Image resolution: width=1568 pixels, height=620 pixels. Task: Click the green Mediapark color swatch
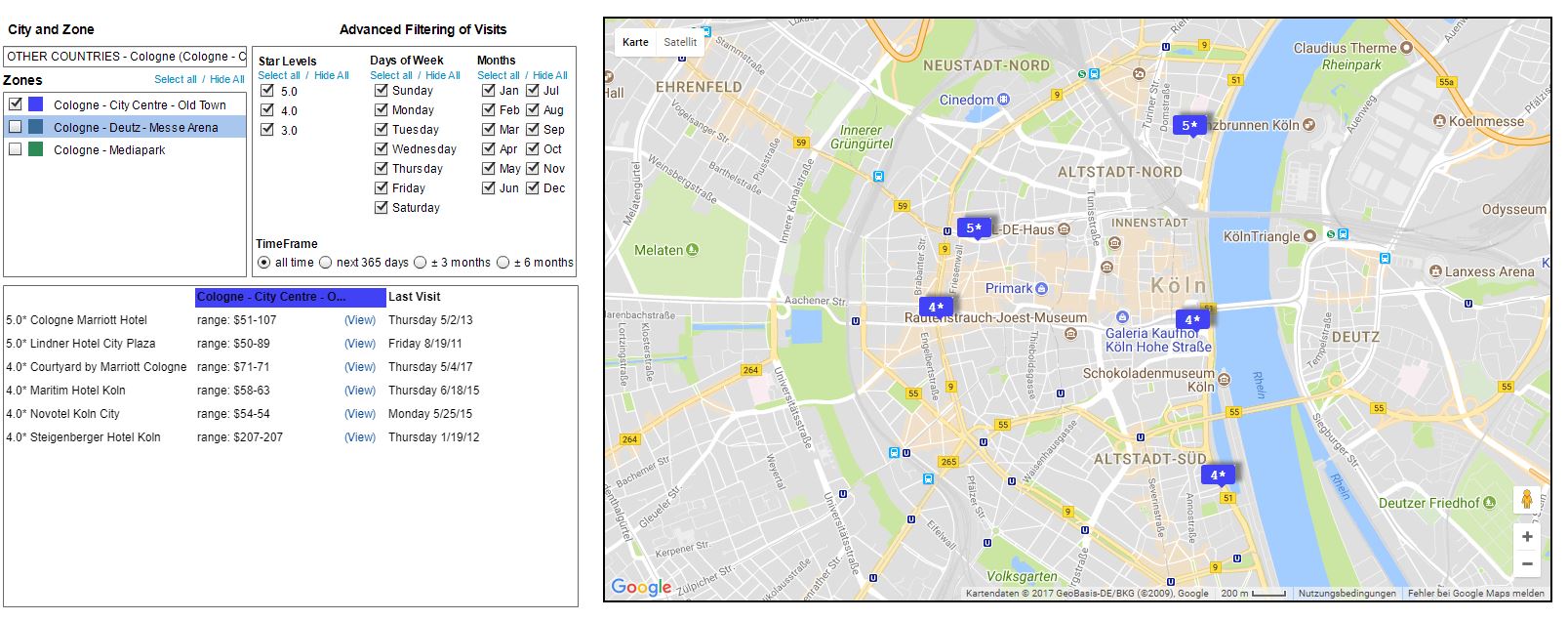36,148
